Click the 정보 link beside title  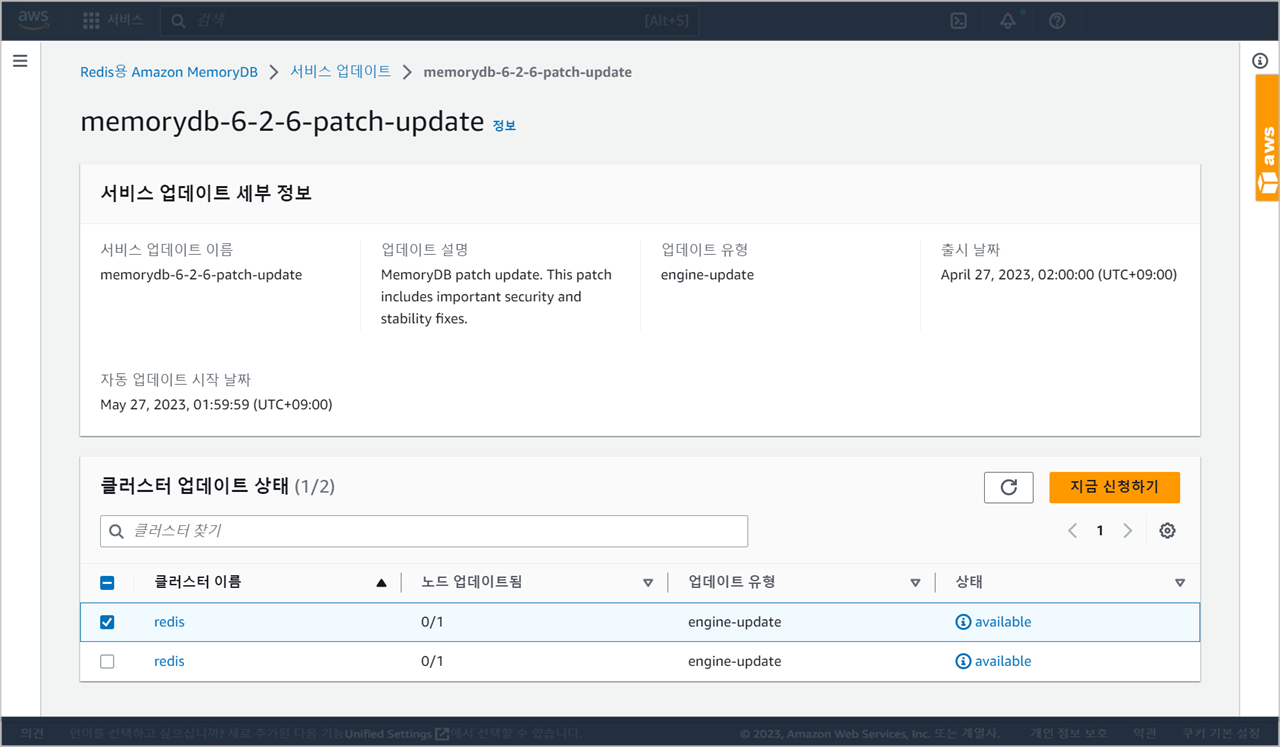tap(504, 126)
